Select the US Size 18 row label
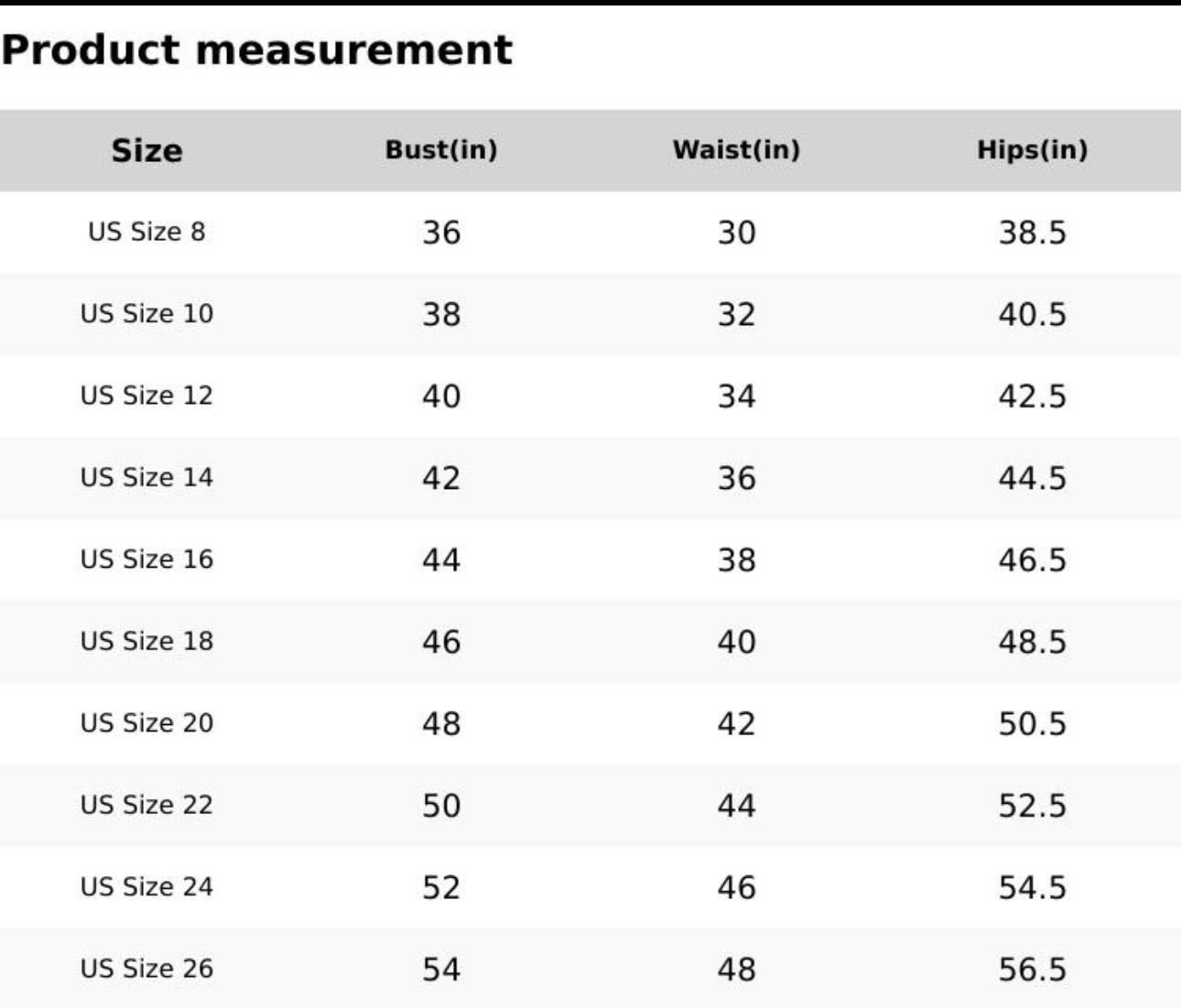Screen dimensions: 1181x1008 pyautogui.click(x=146, y=641)
